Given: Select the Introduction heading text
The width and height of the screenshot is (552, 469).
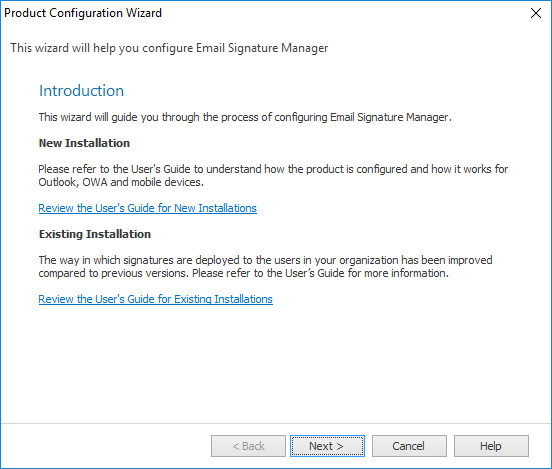Looking at the screenshot, I should [81, 91].
